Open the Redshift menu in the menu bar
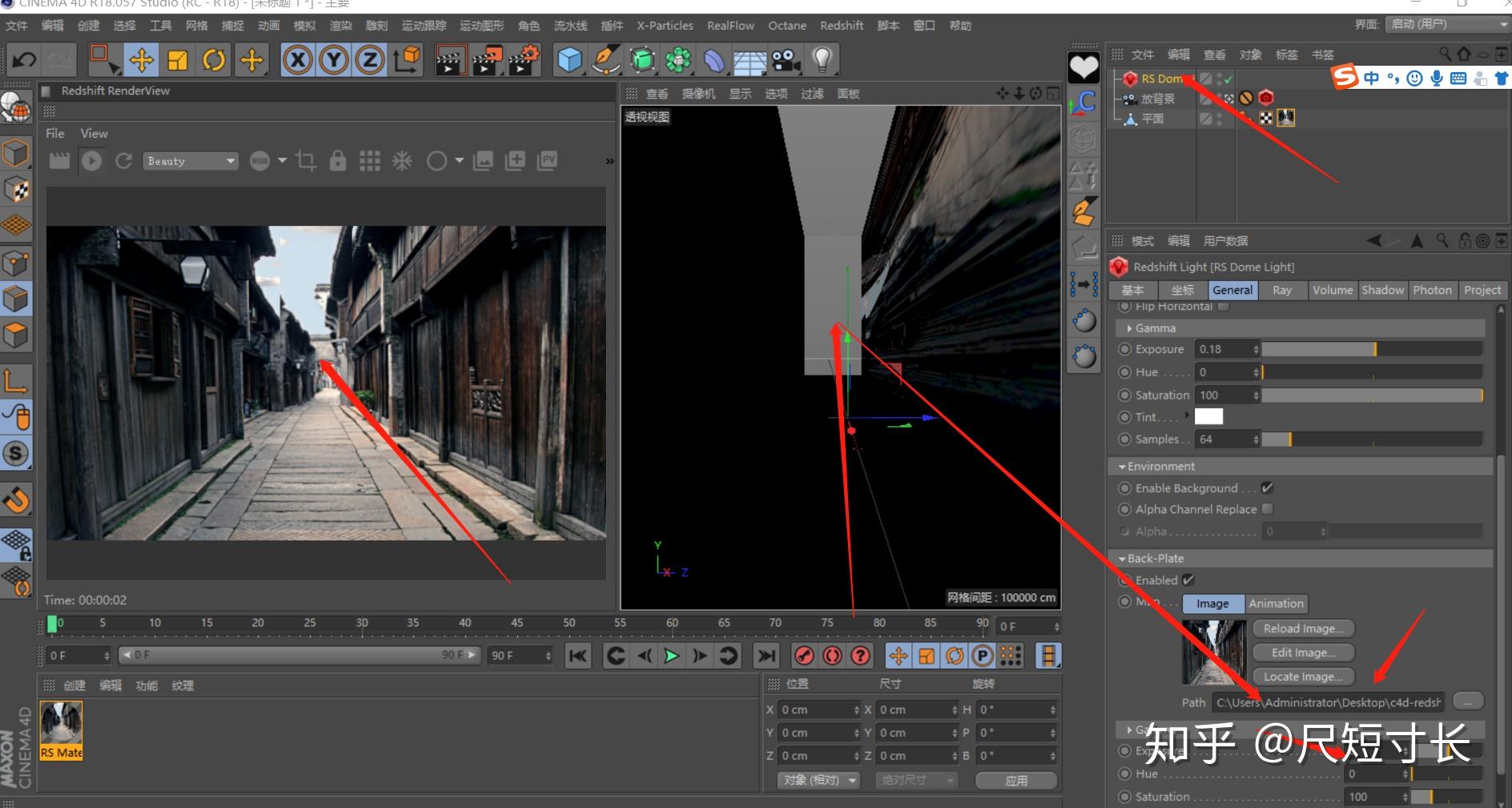This screenshot has width=1512, height=808. click(x=841, y=25)
